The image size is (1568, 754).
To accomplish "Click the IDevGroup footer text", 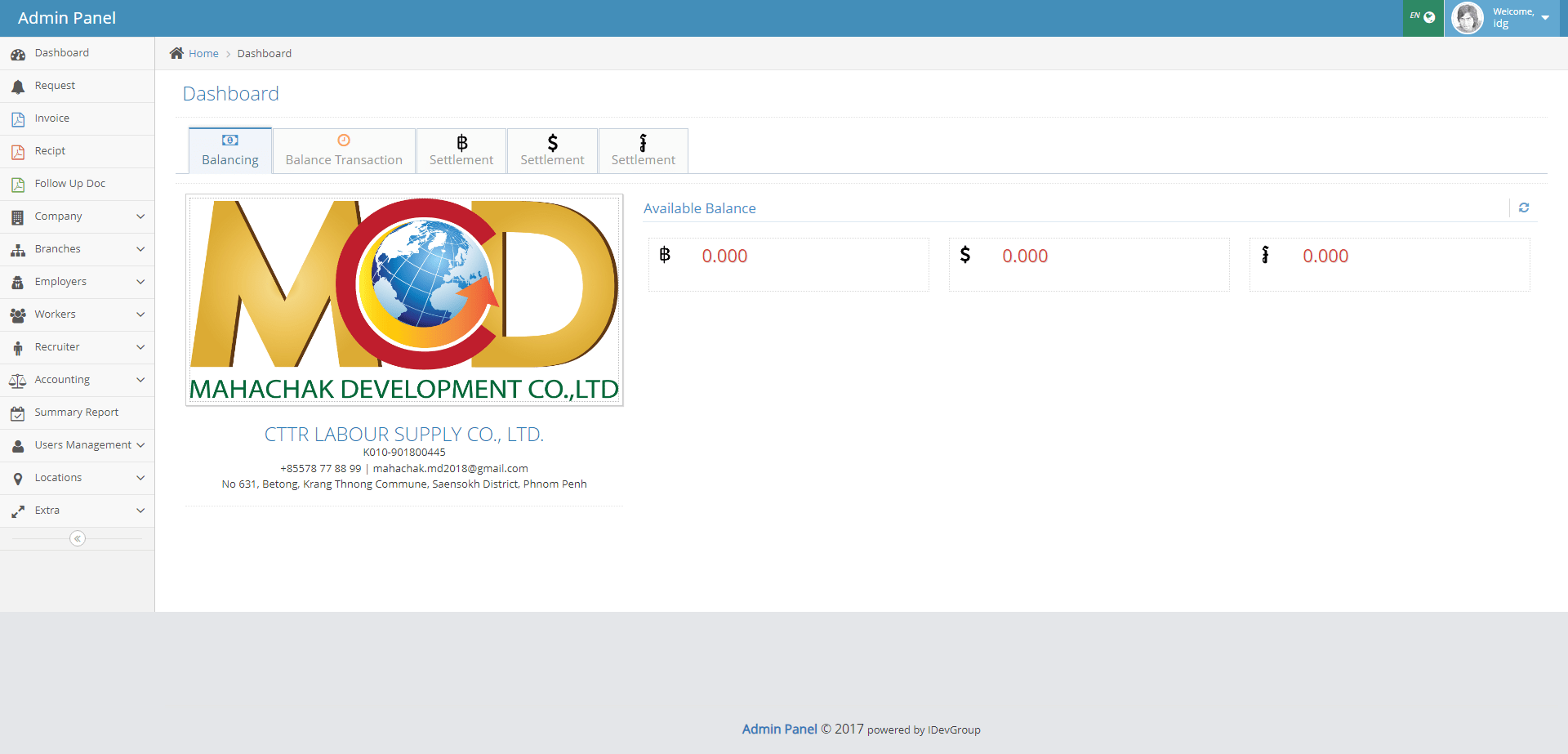I will [954, 729].
